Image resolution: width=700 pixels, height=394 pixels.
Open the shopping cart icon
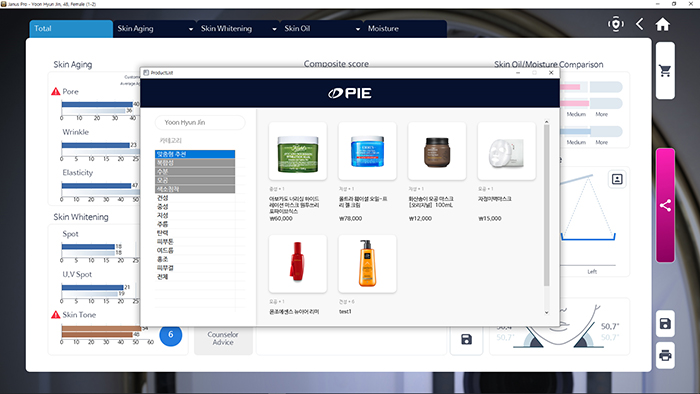click(665, 71)
